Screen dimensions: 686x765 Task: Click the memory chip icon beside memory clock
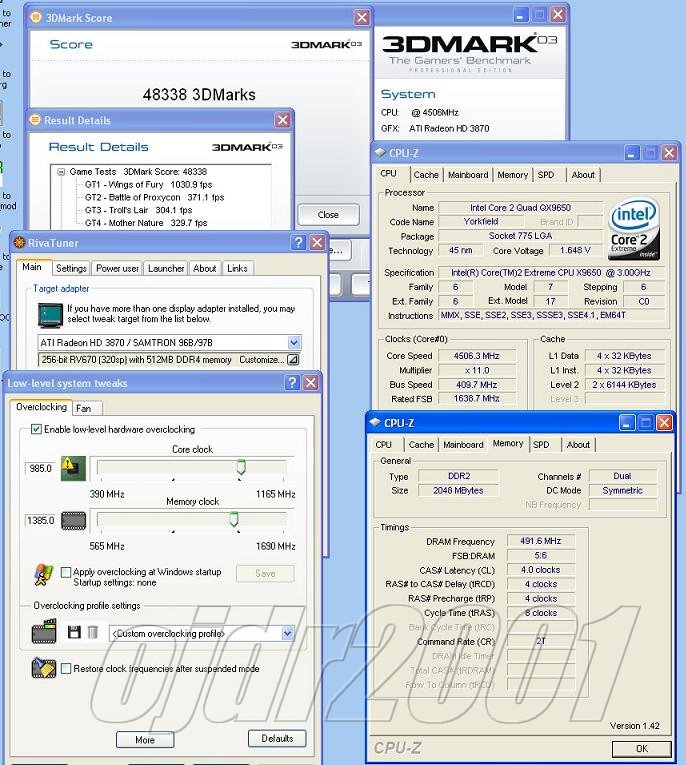click(x=73, y=521)
